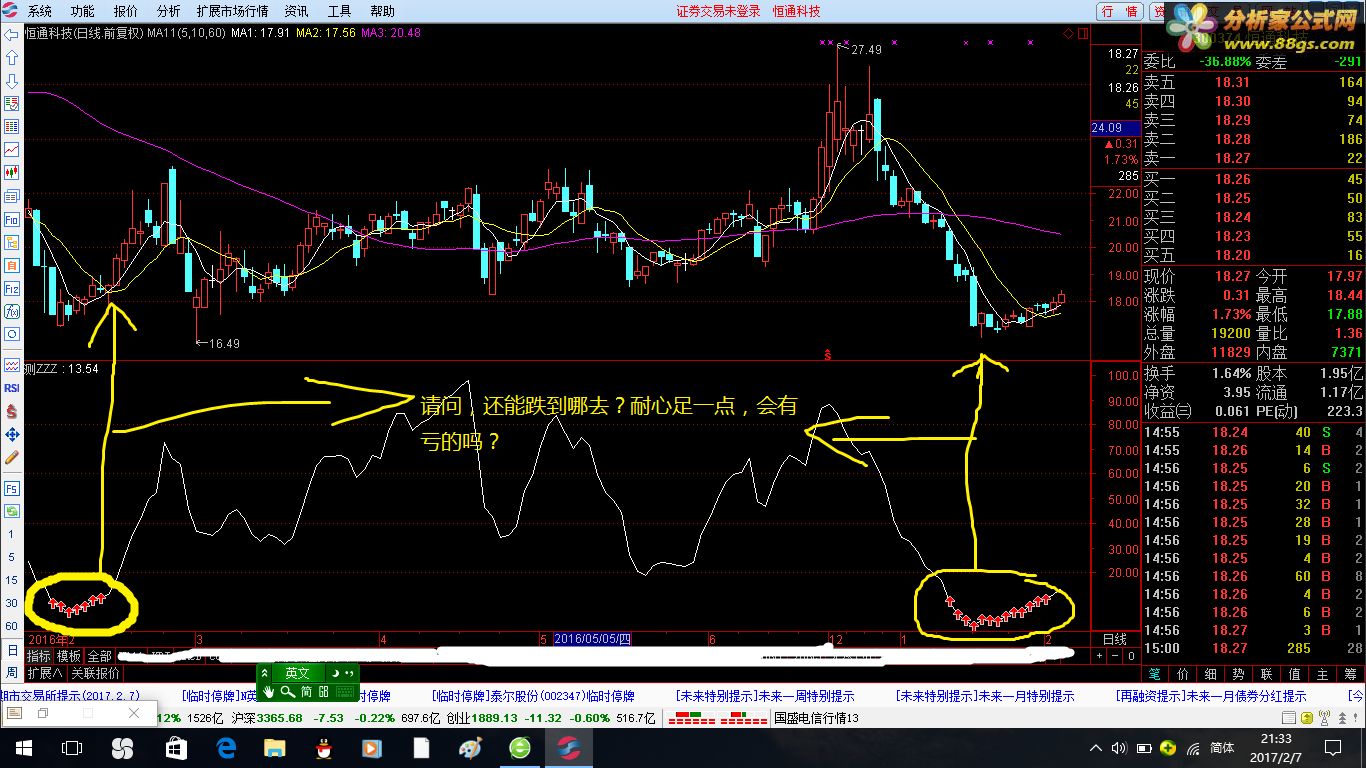Select the 笔 tick detail tab

[x=1154, y=674]
